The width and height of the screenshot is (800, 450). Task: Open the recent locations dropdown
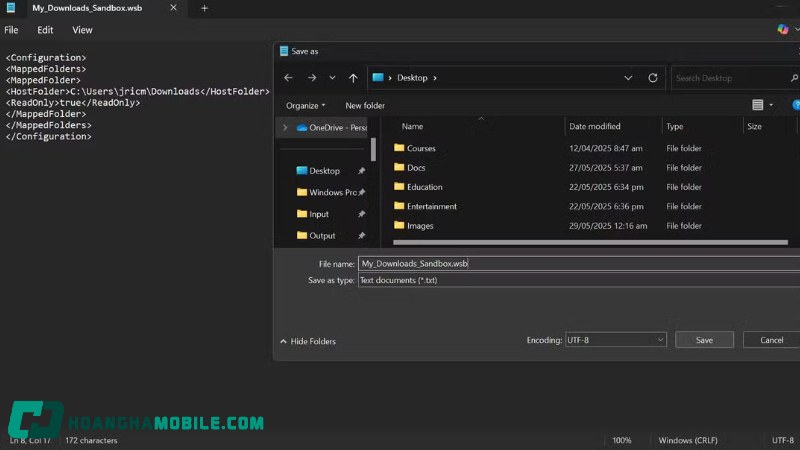332,78
